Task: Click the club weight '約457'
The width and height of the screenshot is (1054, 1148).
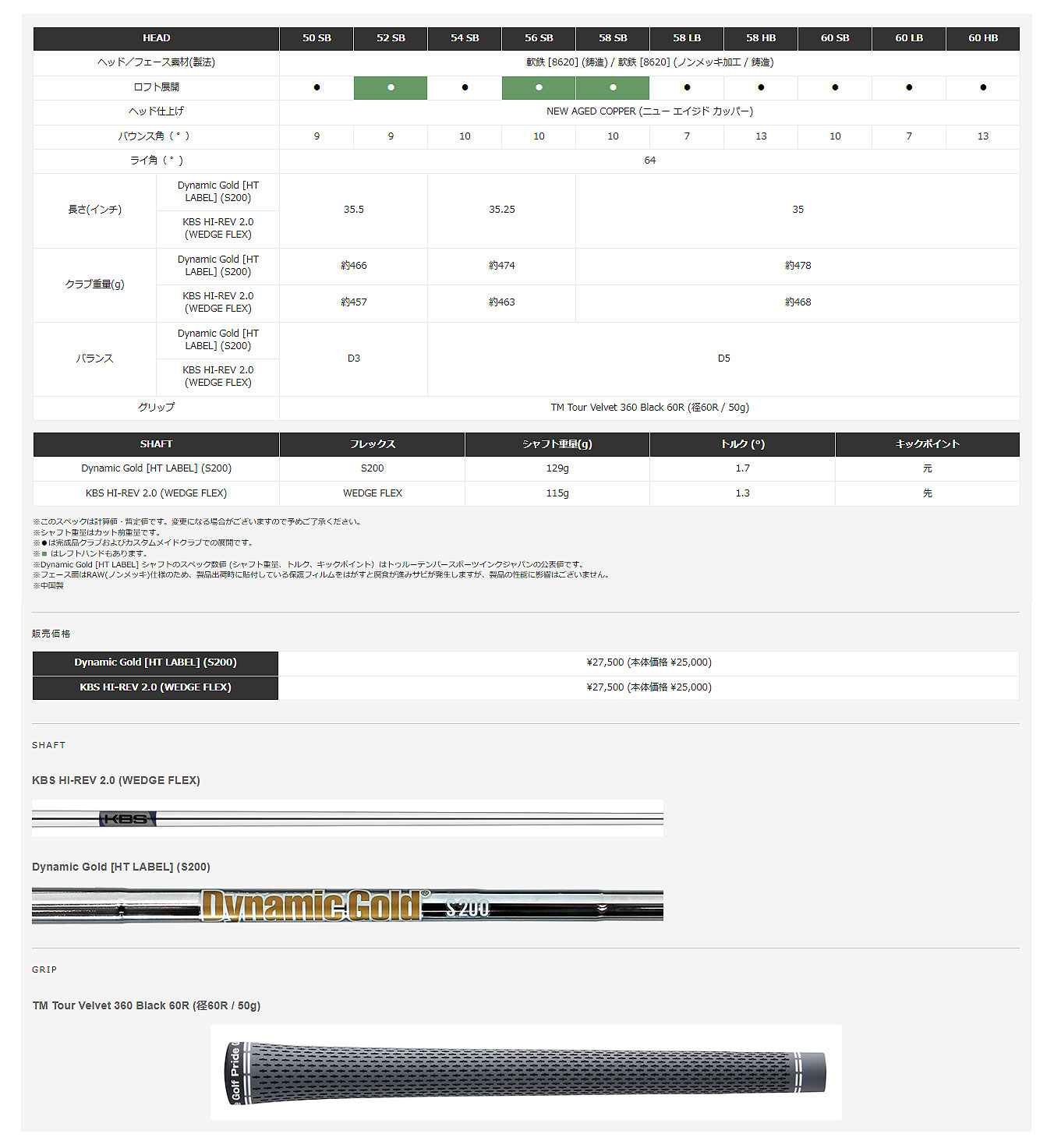Action: click(x=354, y=302)
